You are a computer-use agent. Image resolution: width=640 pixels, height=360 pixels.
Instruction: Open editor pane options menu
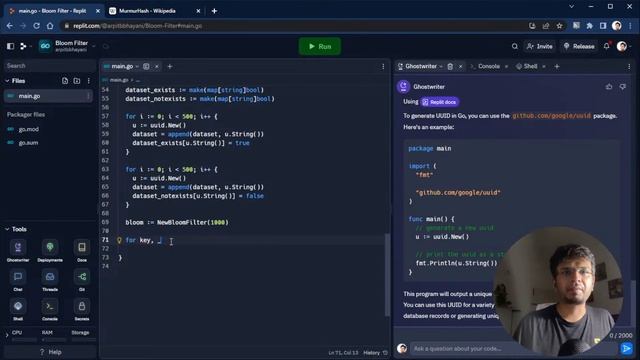tap(383, 66)
